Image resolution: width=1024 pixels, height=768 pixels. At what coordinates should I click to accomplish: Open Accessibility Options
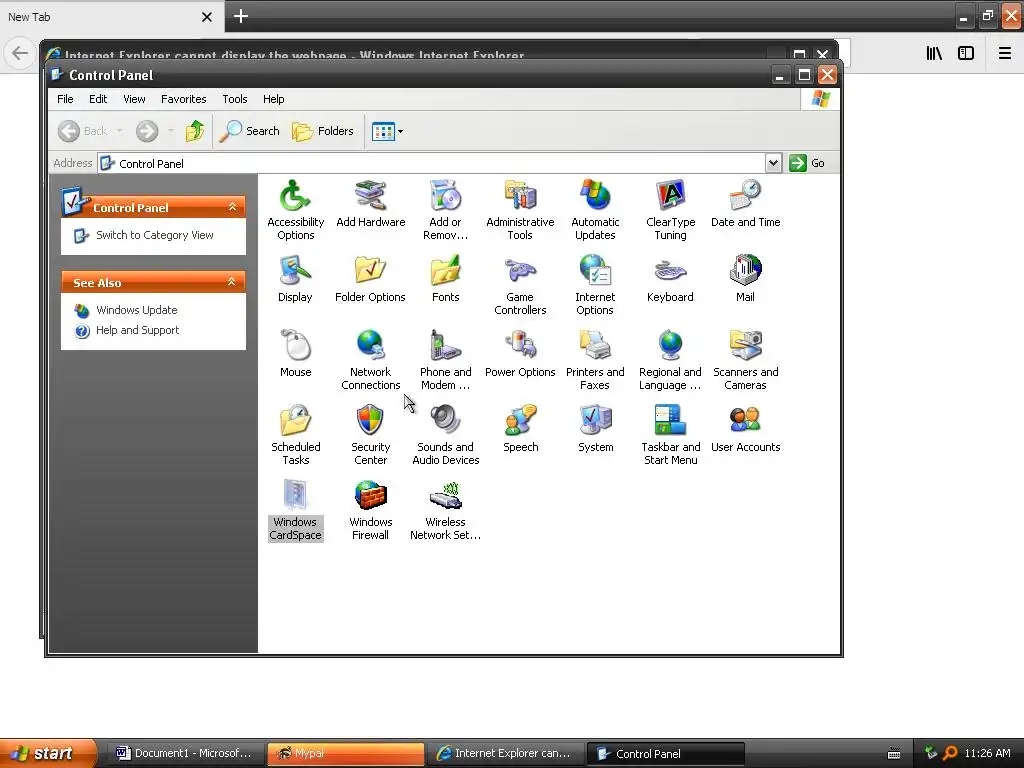[x=295, y=210]
